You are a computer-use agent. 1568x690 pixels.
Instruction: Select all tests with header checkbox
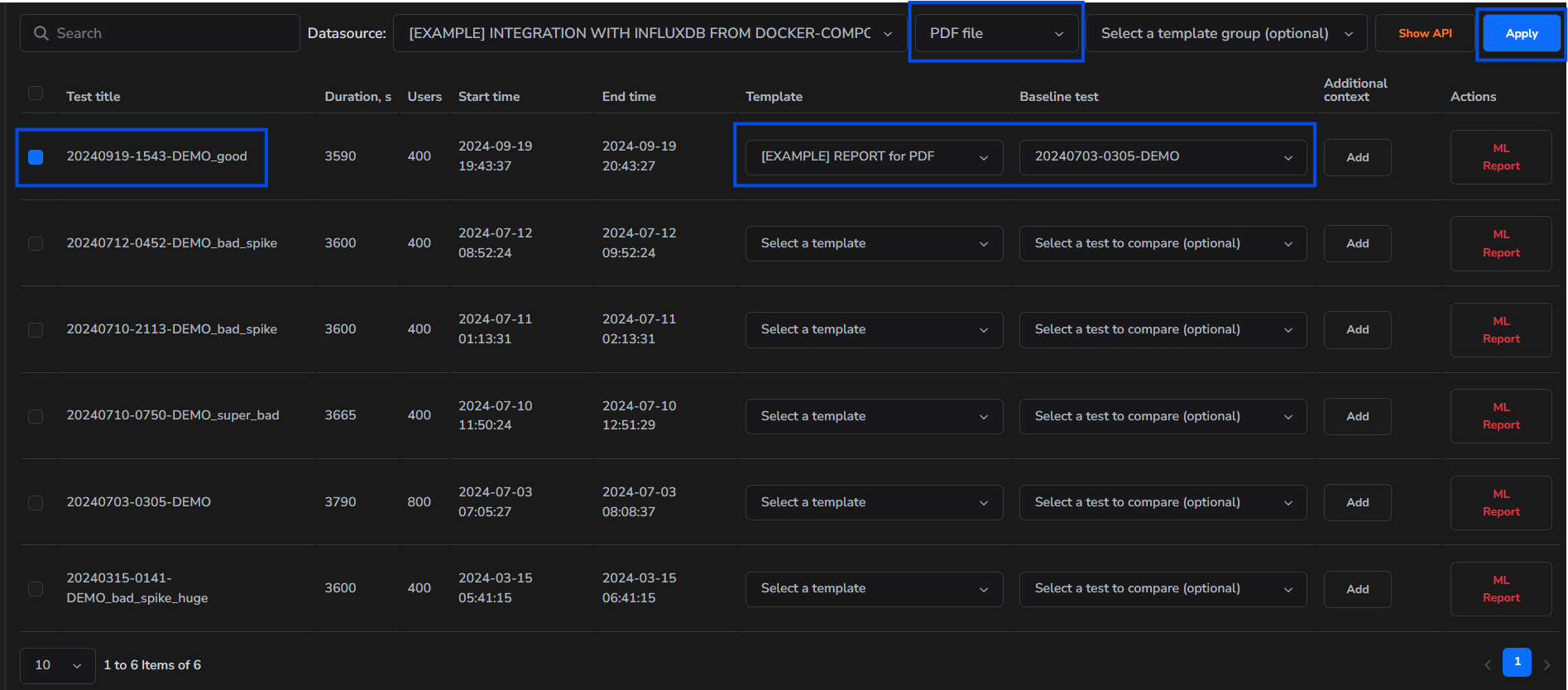coord(36,93)
